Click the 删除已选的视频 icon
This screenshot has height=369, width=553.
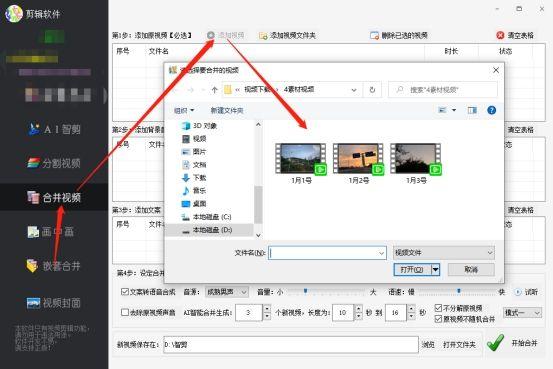[x=374, y=35]
